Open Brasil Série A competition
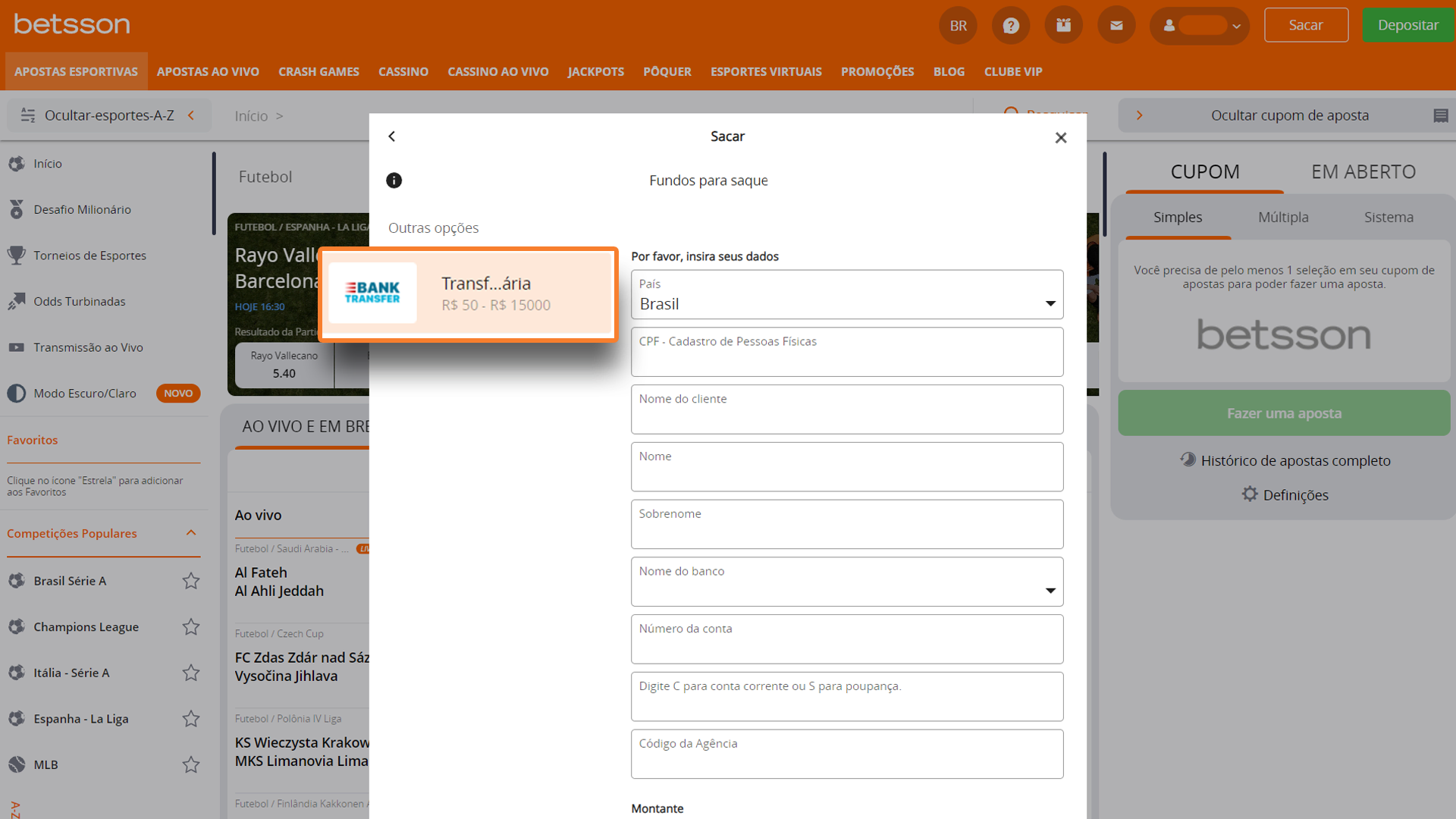The width and height of the screenshot is (1456, 819). (70, 581)
